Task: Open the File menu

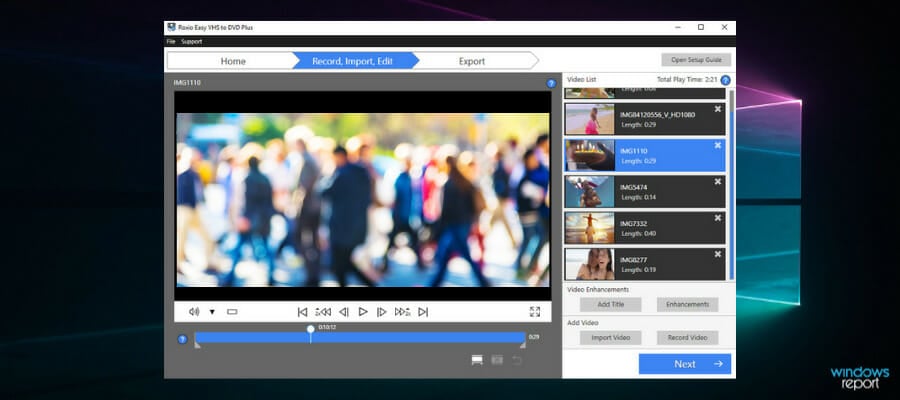Action: (170, 41)
